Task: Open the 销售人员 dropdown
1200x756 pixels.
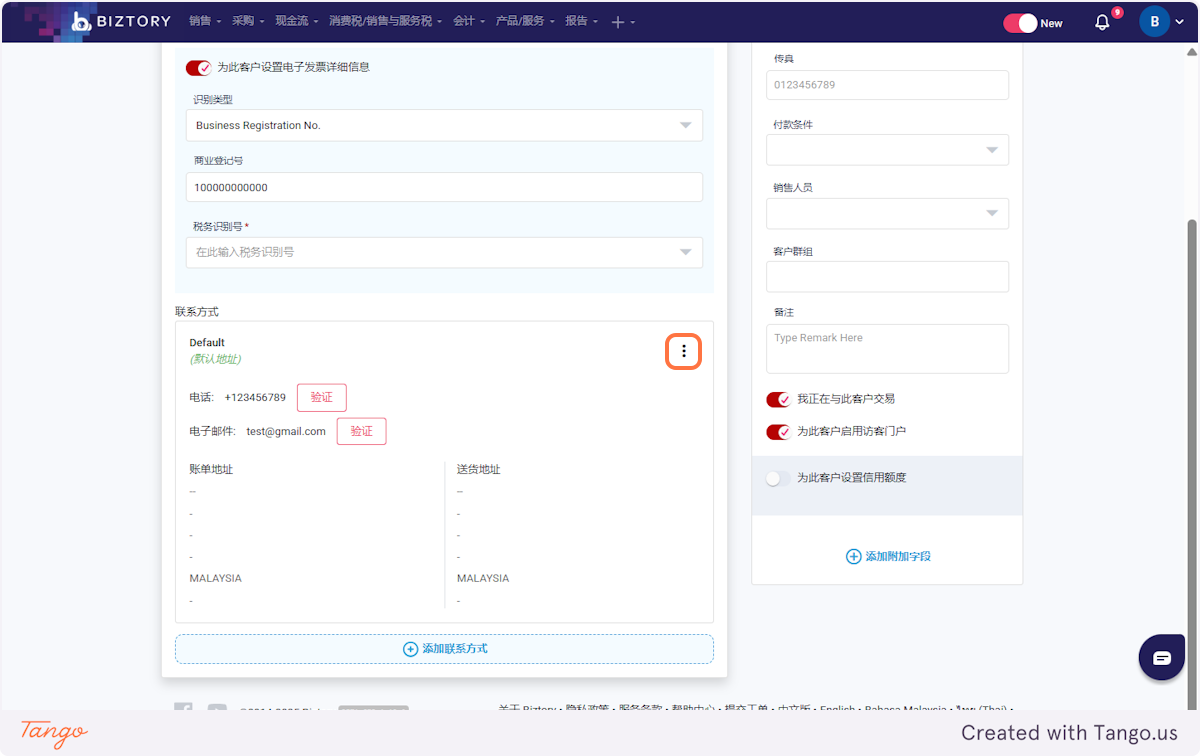Action: (887, 213)
